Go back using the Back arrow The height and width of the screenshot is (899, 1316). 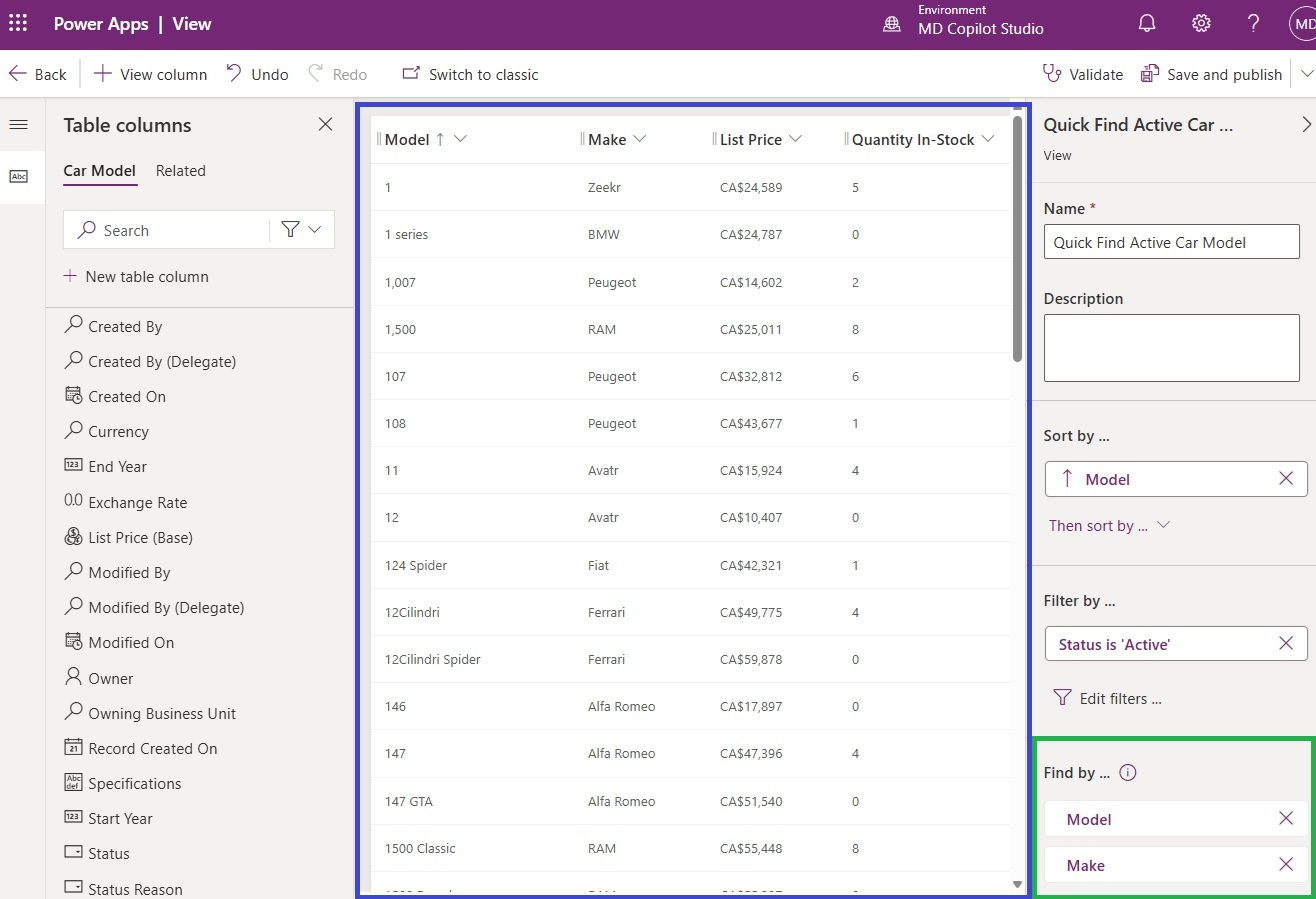(x=38, y=74)
